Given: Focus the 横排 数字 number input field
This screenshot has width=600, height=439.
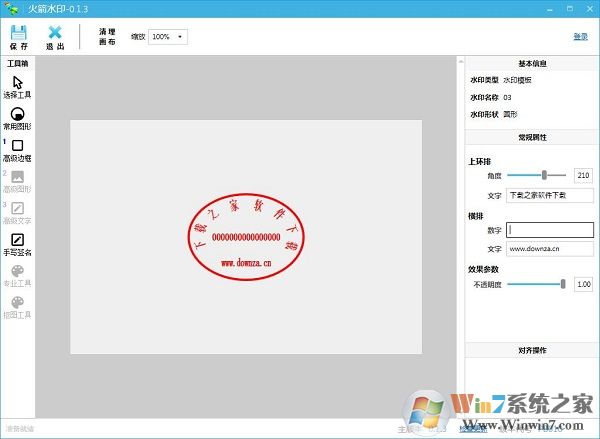Looking at the screenshot, I should pos(550,230).
